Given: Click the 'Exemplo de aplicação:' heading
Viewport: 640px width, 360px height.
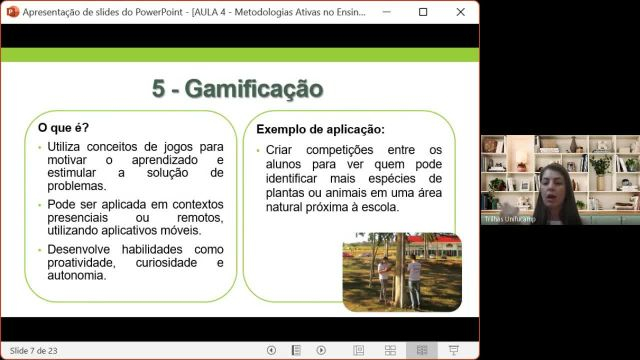Looking at the screenshot, I should coord(320,129).
